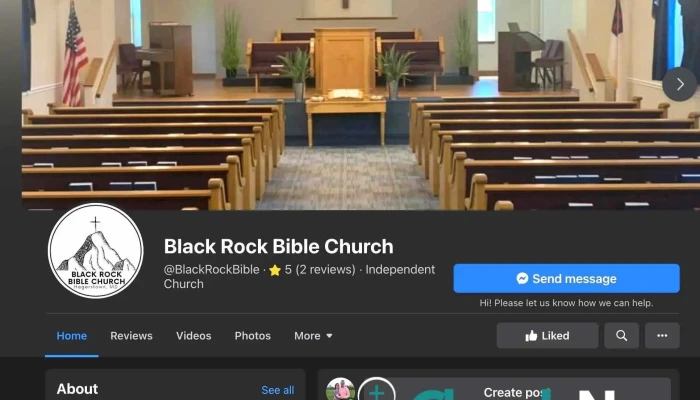The height and width of the screenshot is (400, 700).
Task: Open the 5 (2 reviews) rating
Action: point(320,270)
